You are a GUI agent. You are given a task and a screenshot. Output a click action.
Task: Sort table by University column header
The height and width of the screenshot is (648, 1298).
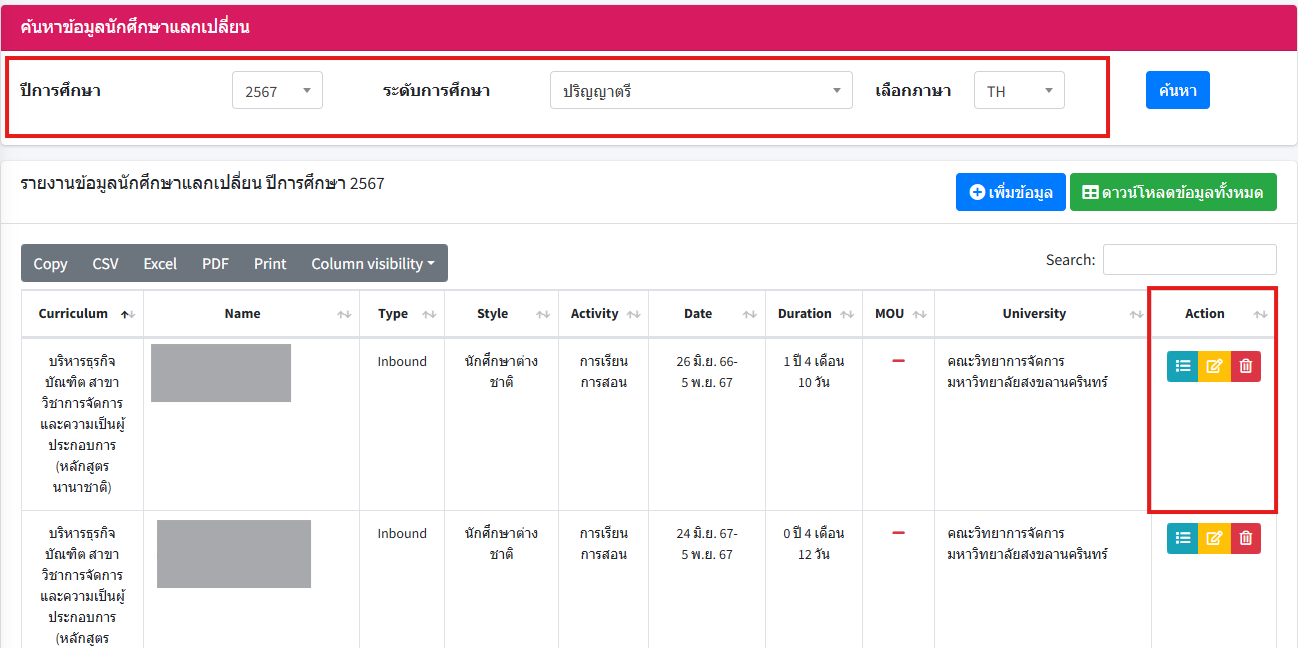[1034, 314]
